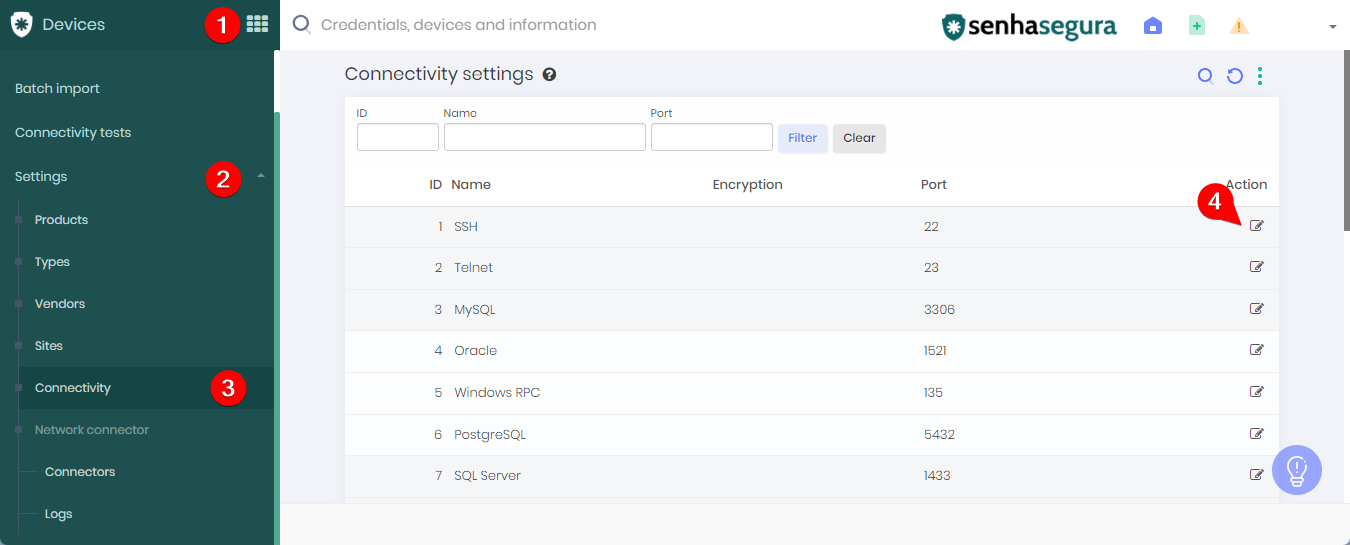Open the new document plus icon
This screenshot has height=545, width=1350.
click(x=1196, y=26)
